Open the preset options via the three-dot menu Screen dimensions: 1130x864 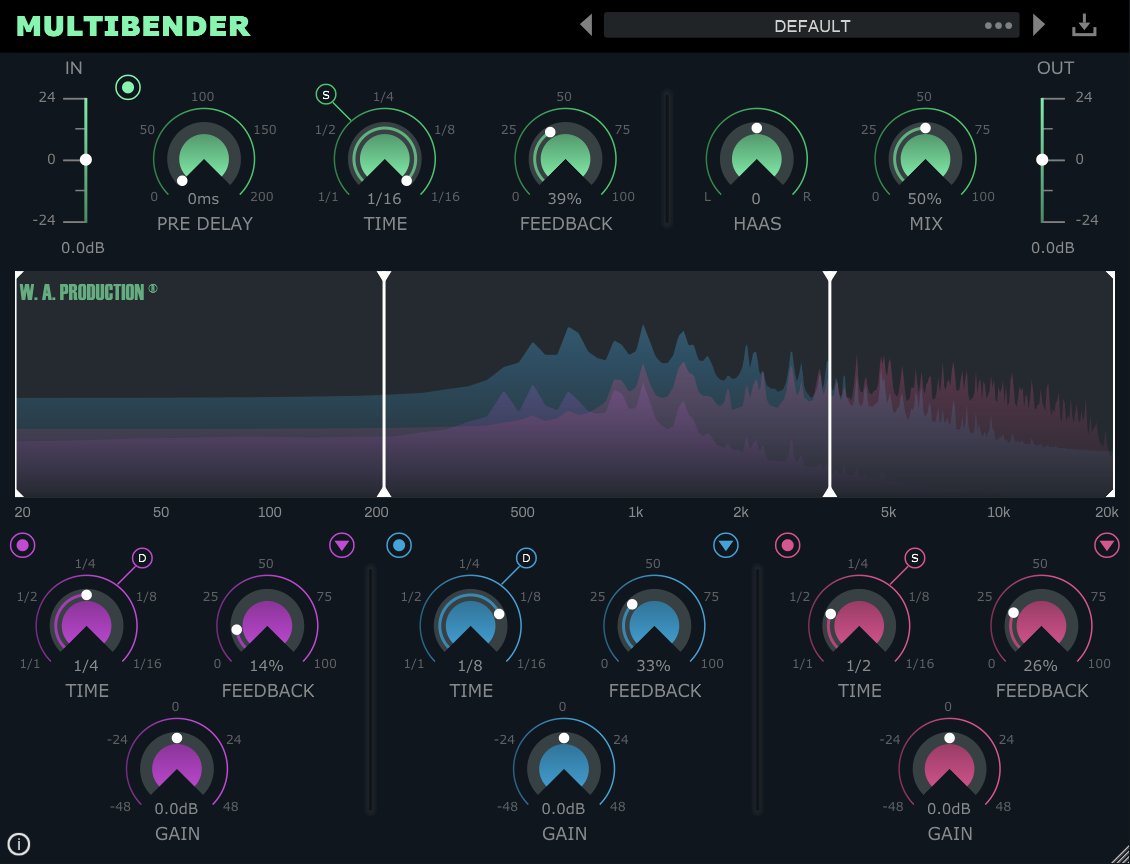[x=998, y=24]
